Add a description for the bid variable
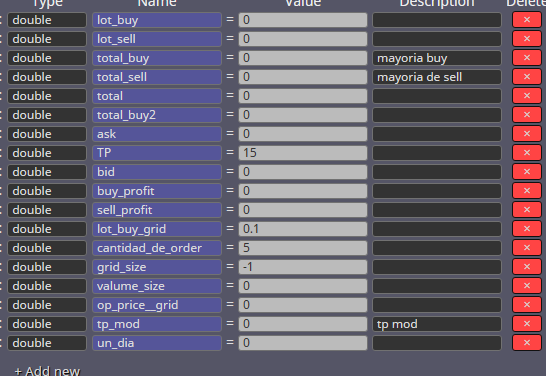Screen dimensions: 546x376 (x=437, y=172)
